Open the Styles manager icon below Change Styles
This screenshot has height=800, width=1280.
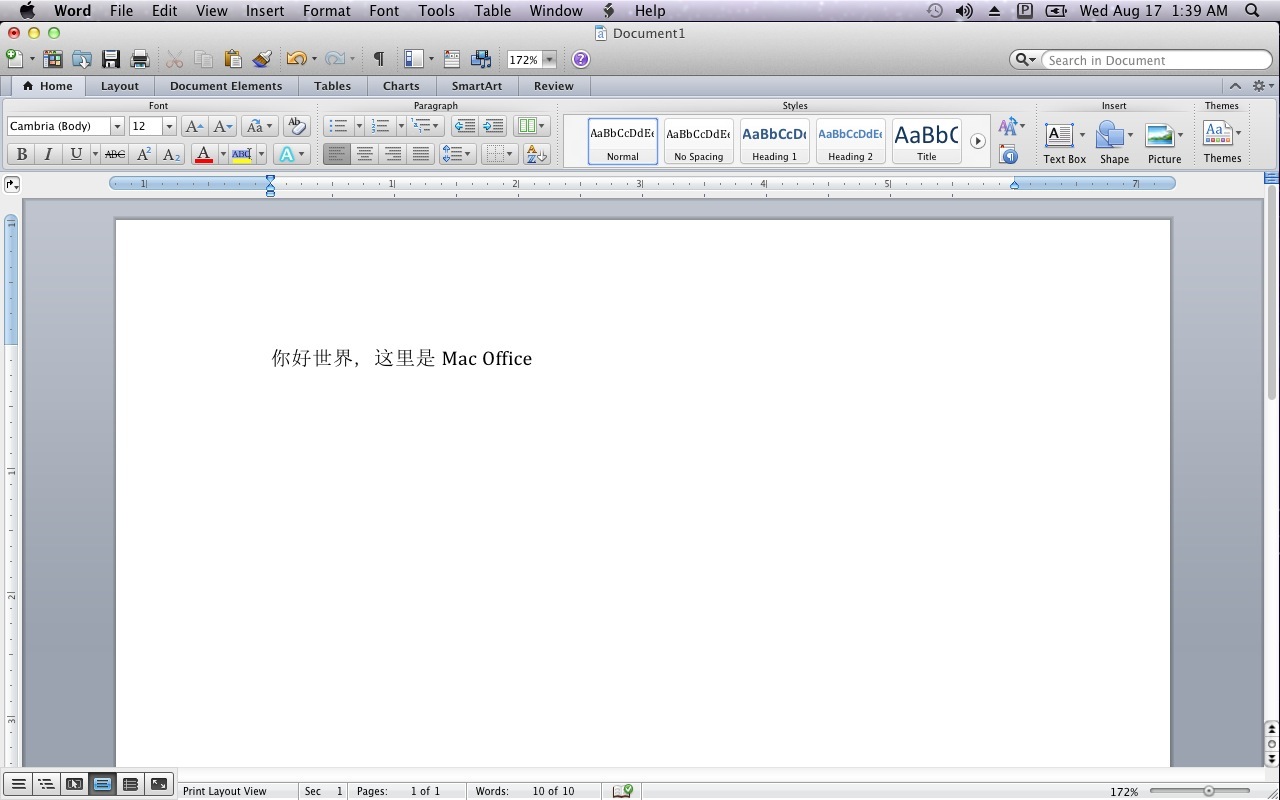click(x=1009, y=155)
